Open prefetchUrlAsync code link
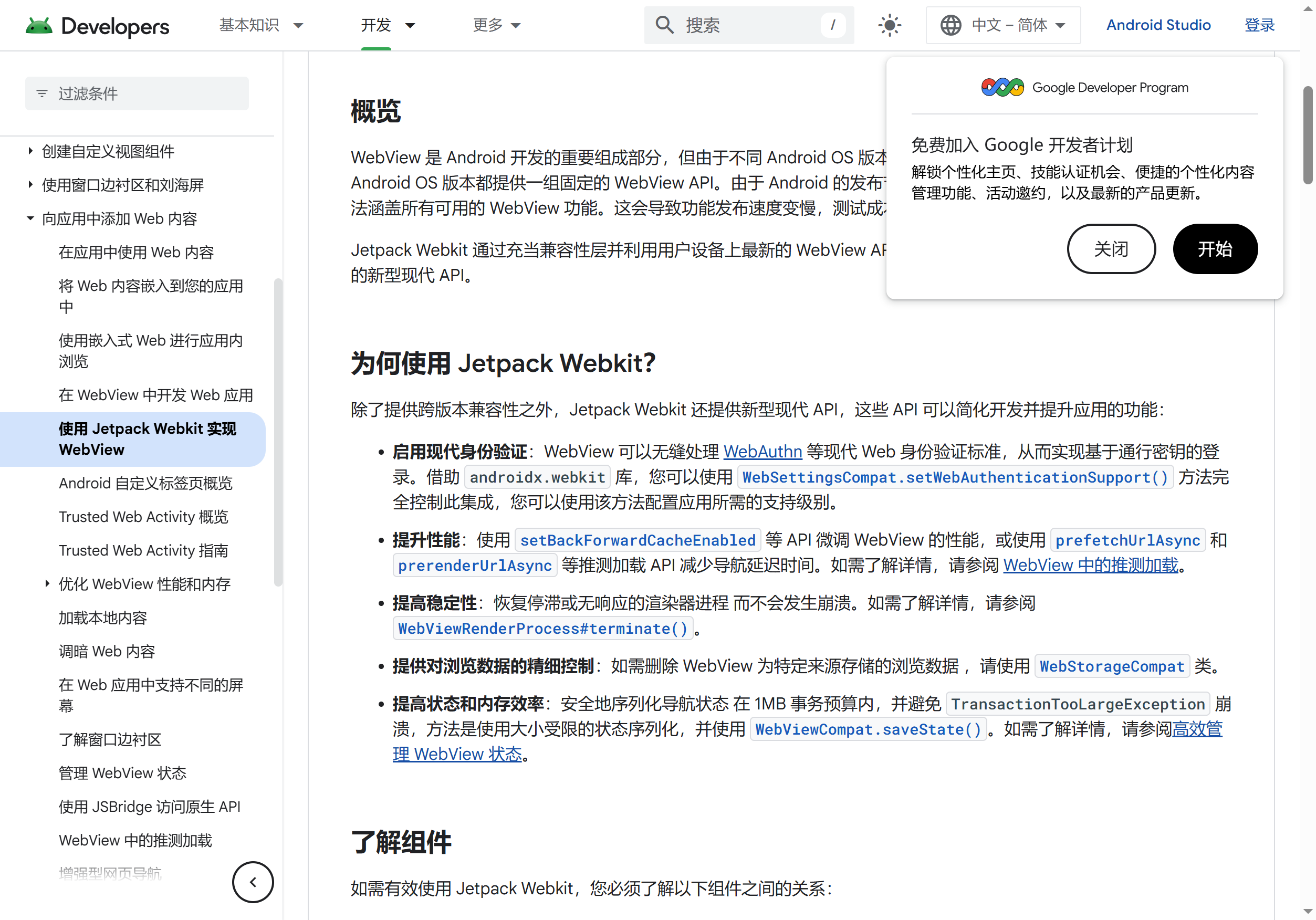 click(x=1127, y=540)
